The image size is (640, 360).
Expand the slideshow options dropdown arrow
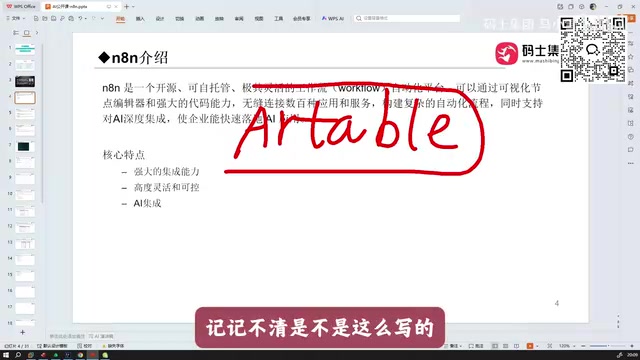[x=537, y=346]
